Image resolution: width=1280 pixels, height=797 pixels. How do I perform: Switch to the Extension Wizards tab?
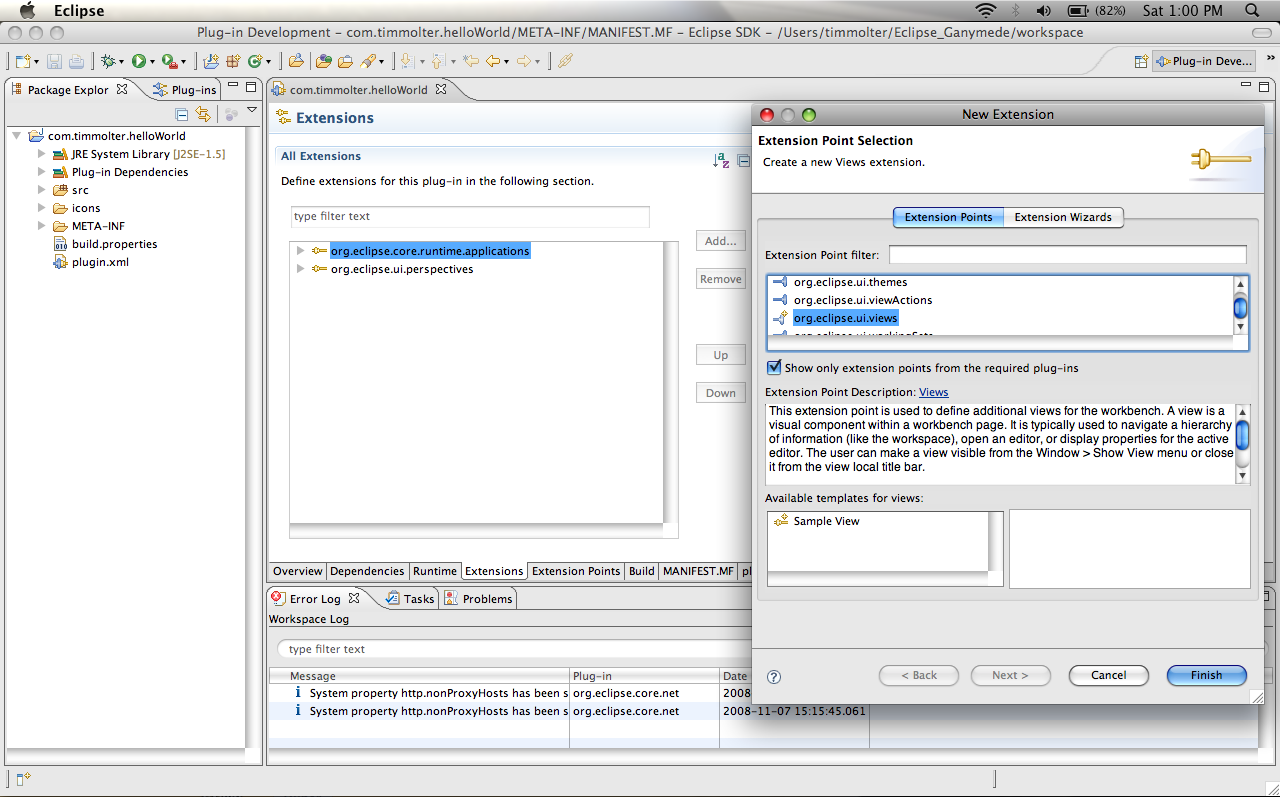tap(1063, 217)
